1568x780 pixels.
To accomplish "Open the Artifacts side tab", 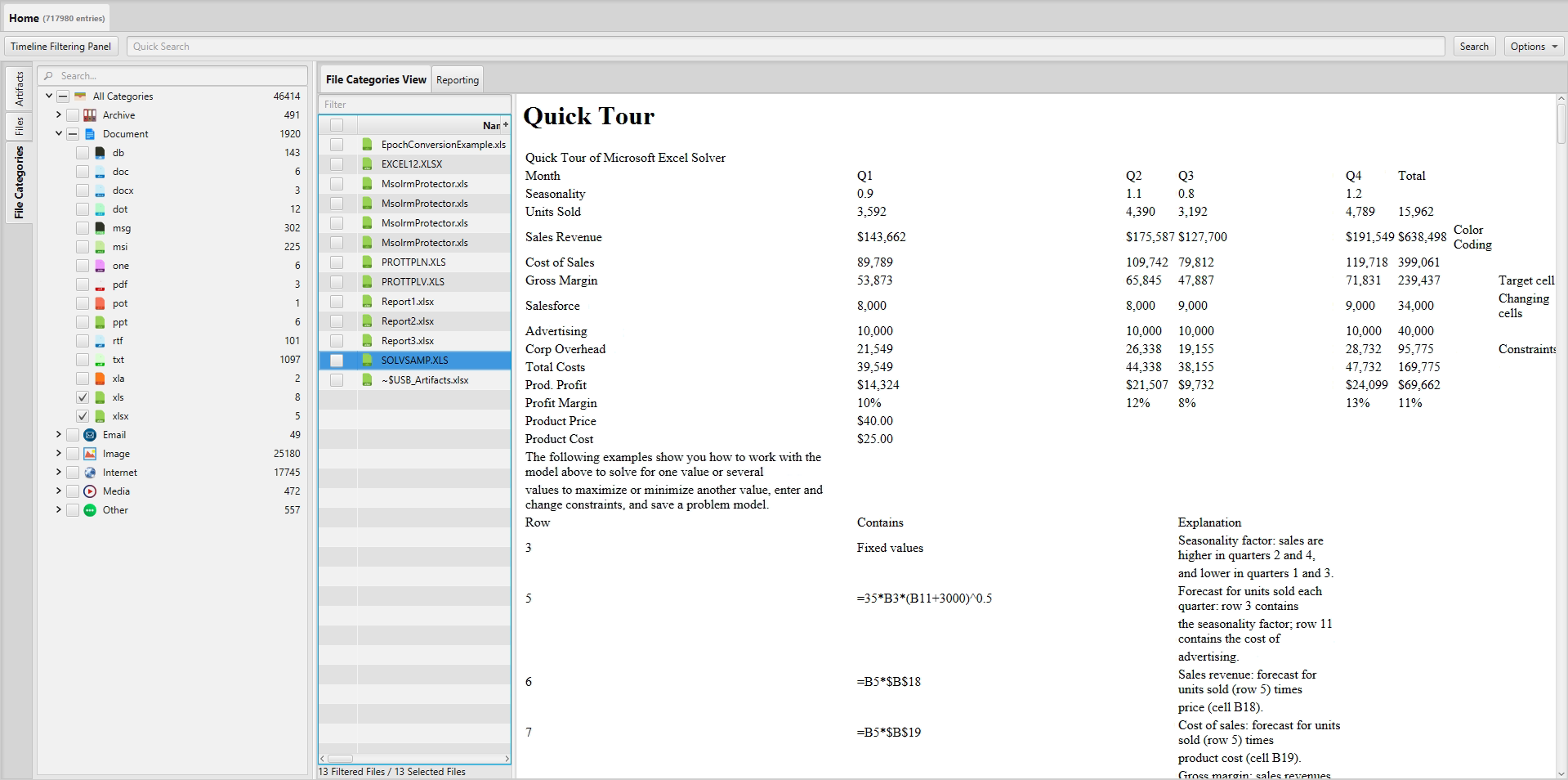I will coord(20,88).
